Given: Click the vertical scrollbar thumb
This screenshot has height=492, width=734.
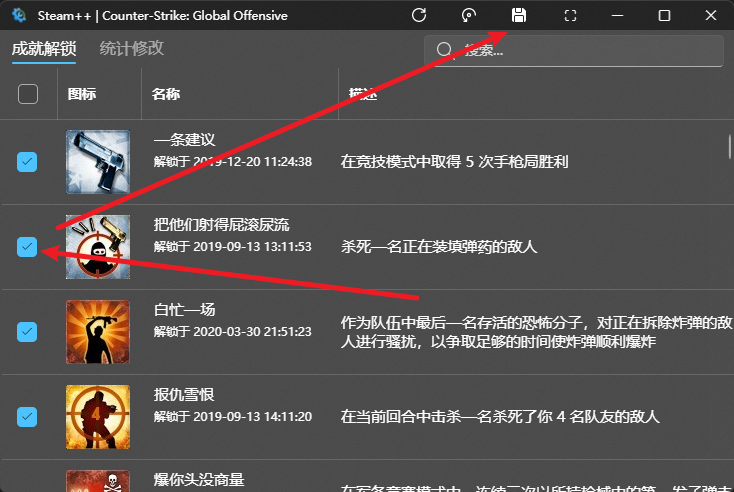Looking at the screenshot, I should coord(730,147).
